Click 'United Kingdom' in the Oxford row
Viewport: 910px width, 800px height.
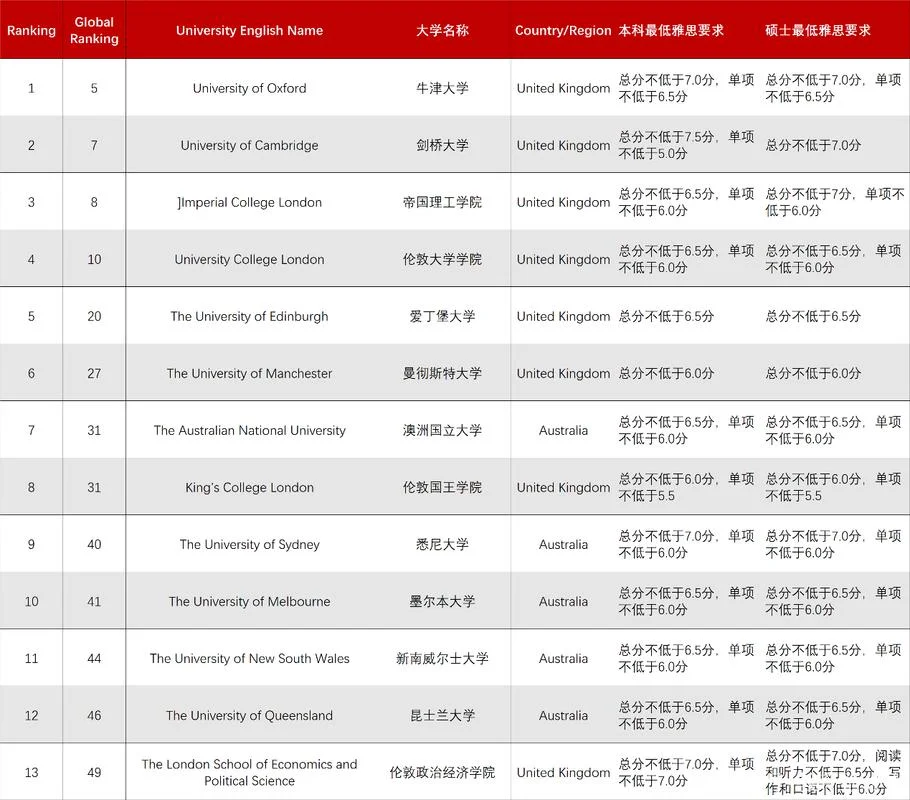563,88
